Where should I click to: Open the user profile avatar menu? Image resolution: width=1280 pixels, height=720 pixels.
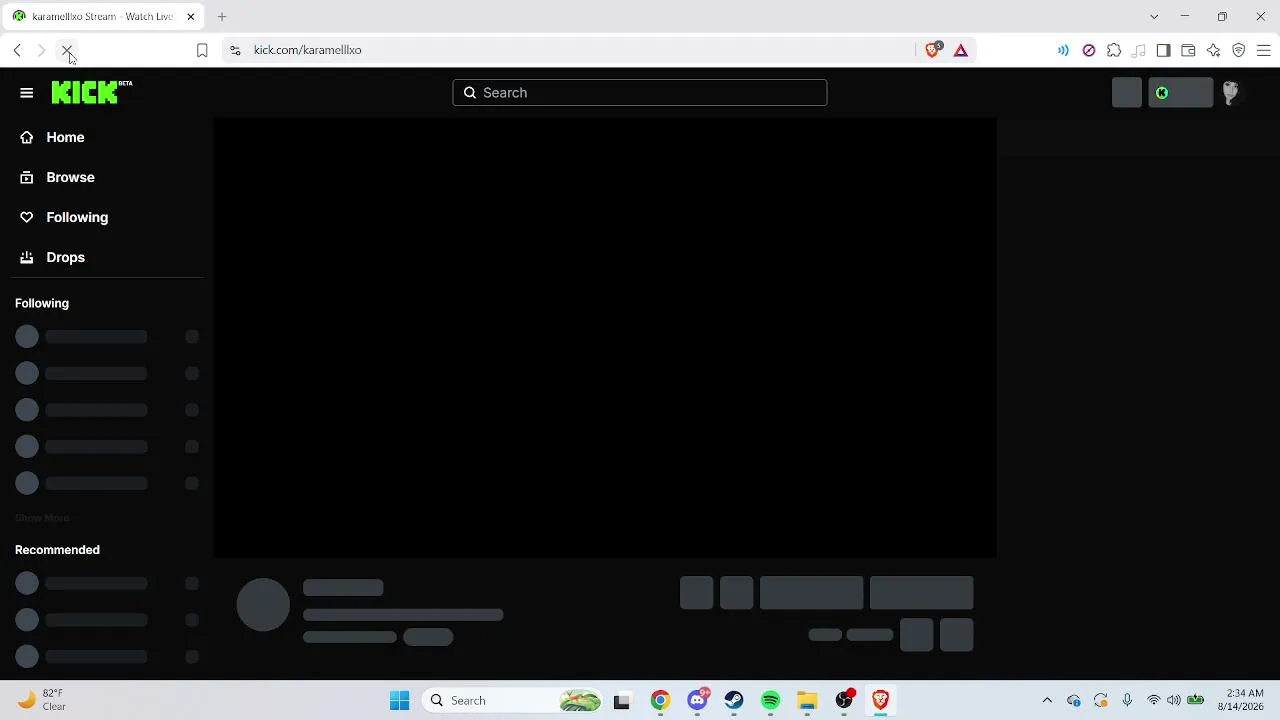(x=1231, y=92)
